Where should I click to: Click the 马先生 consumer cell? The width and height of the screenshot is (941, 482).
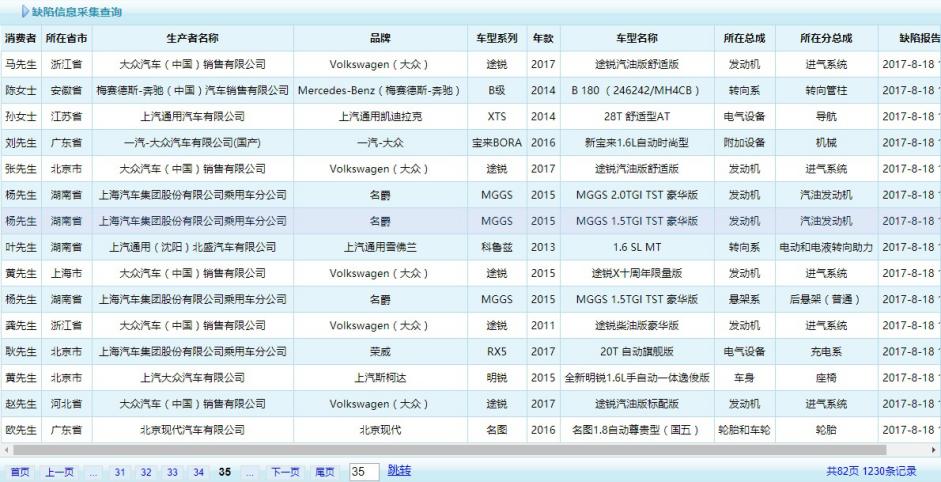point(21,64)
